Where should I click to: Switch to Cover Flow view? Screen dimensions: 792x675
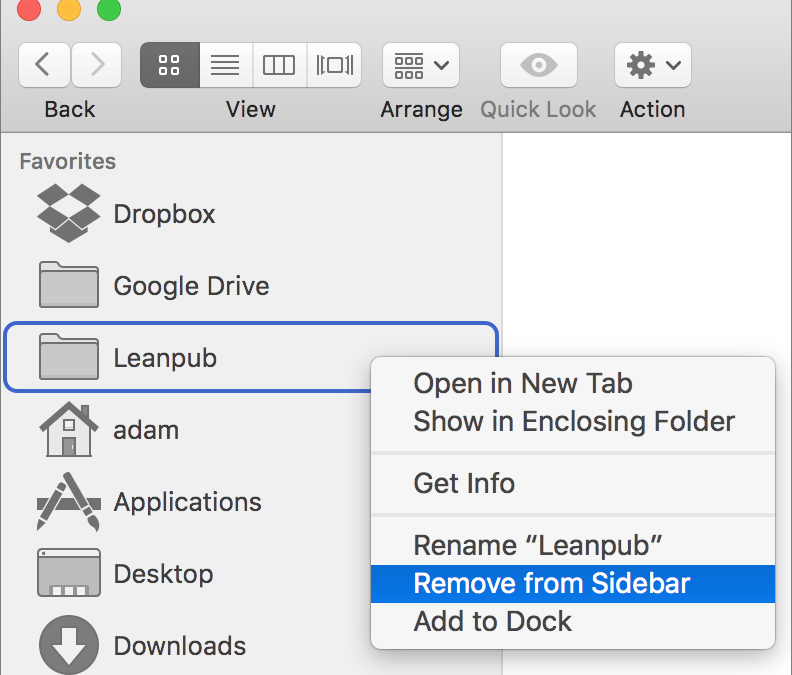point(334,65)
